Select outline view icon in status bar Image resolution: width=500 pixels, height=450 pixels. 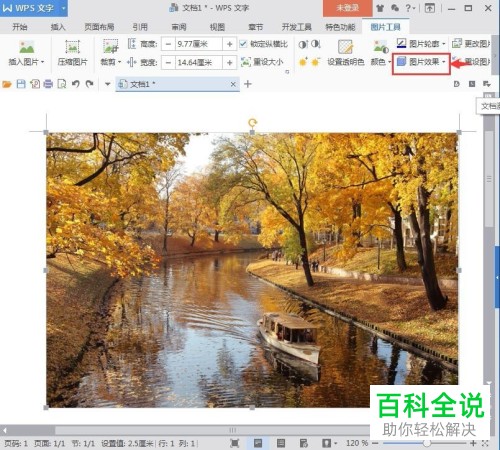[x=281, y=443]
